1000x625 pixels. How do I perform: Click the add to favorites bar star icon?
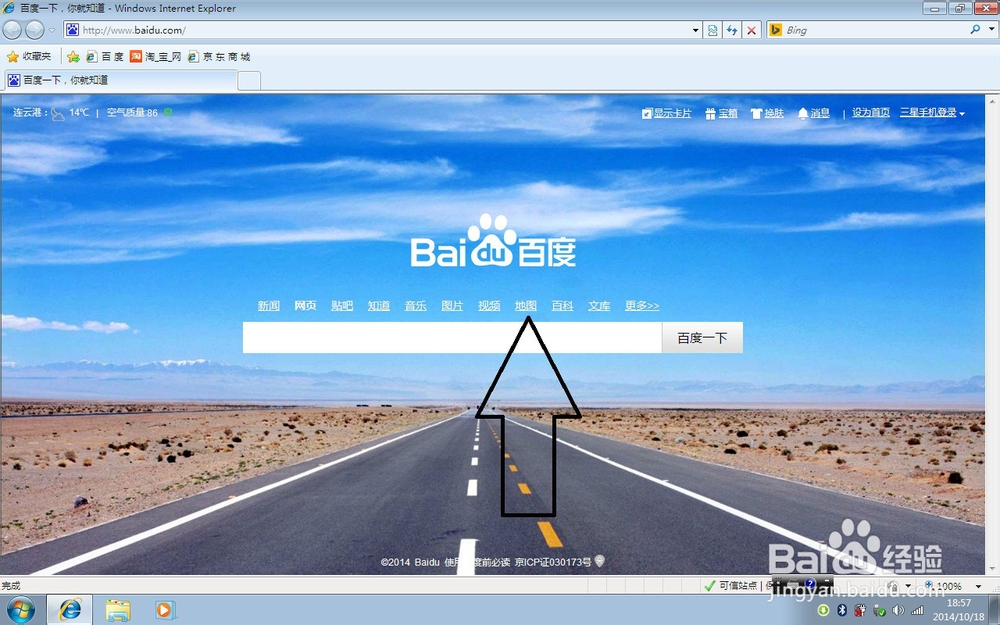[73, 57]
